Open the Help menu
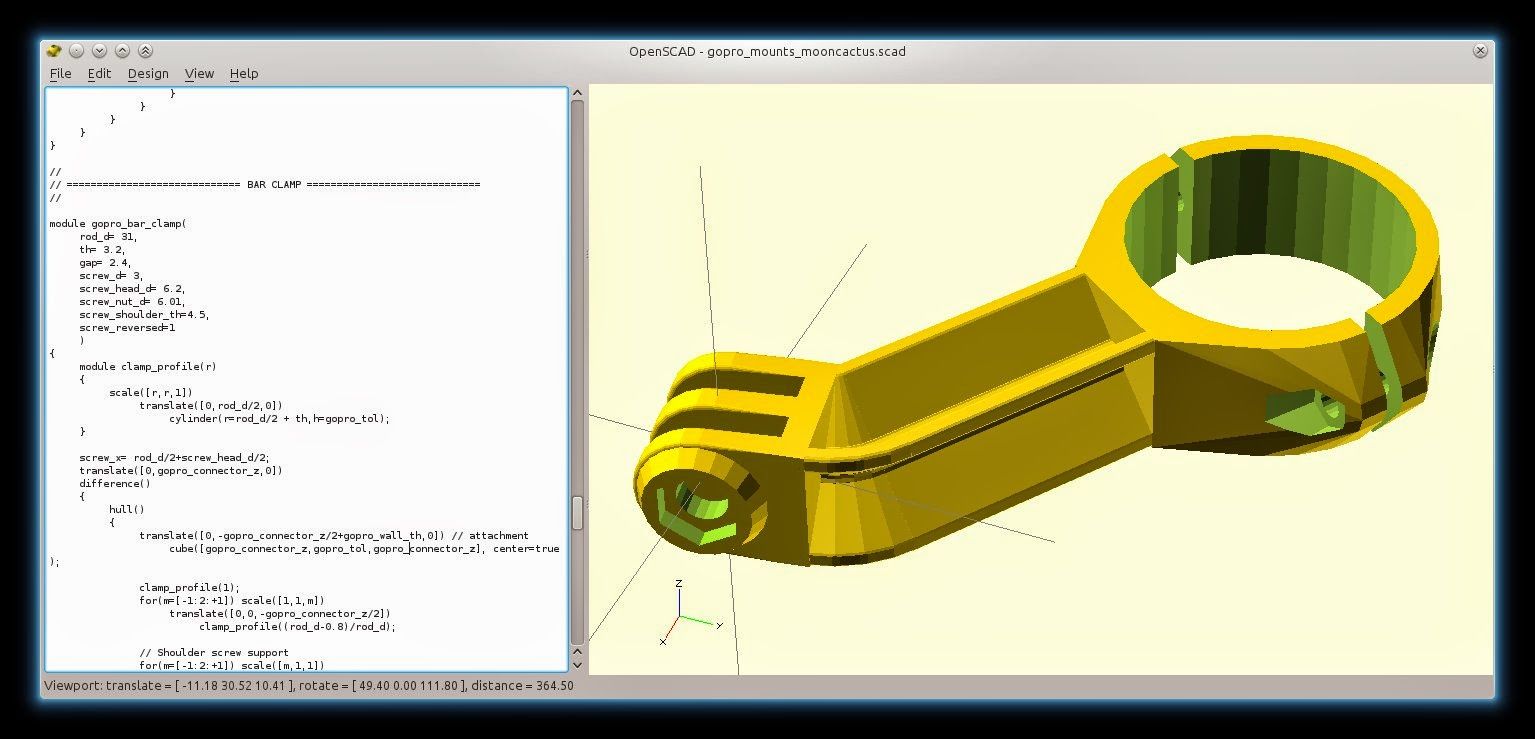The height and width of the screenshot is (739, 1535). pos(243,73)
